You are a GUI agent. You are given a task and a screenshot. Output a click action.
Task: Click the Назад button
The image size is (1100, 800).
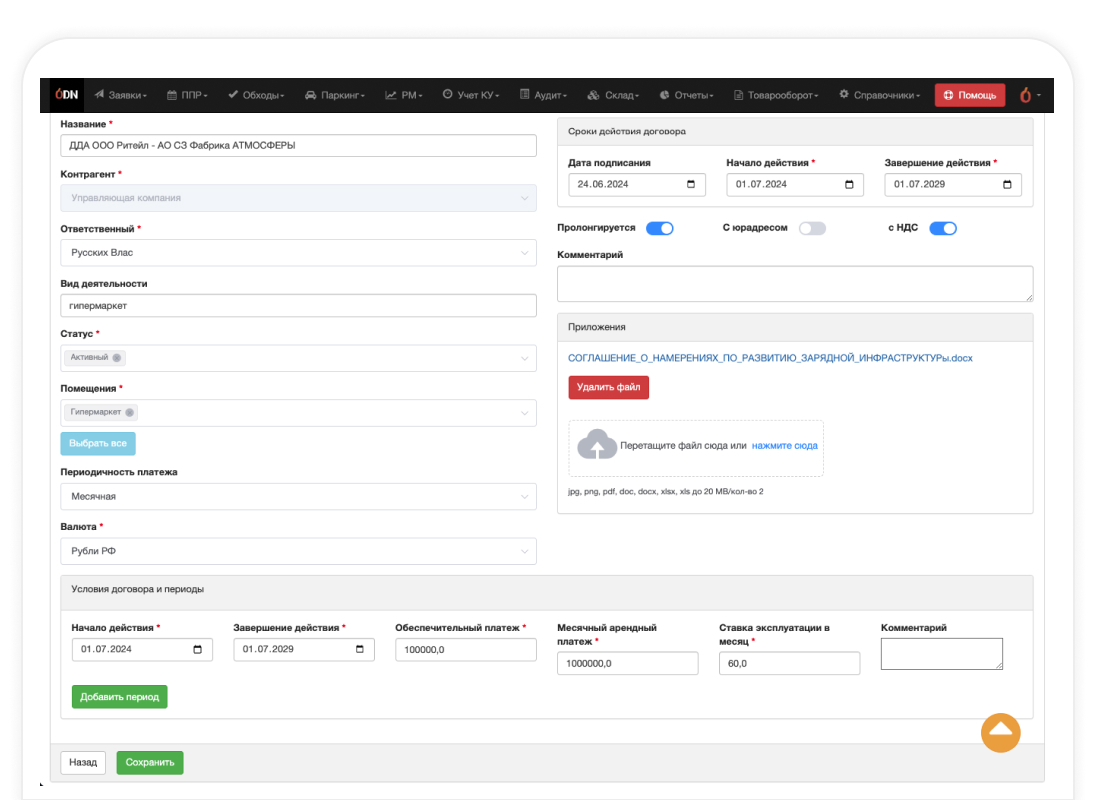[x=83, y=763]
